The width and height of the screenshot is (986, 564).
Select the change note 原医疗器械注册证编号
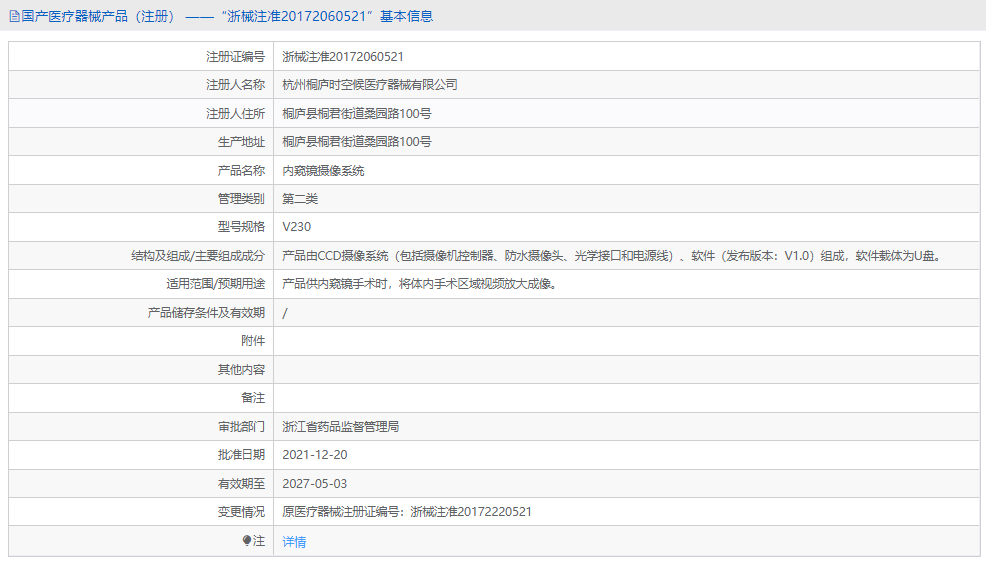(x=407, y=512)
